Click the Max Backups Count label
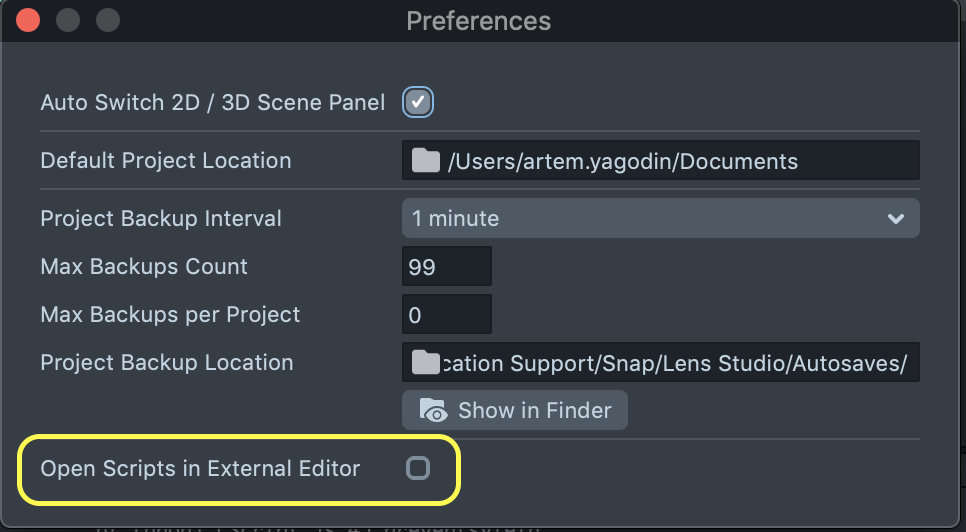This screenshot has height=532, width=966. pos(144,267)
